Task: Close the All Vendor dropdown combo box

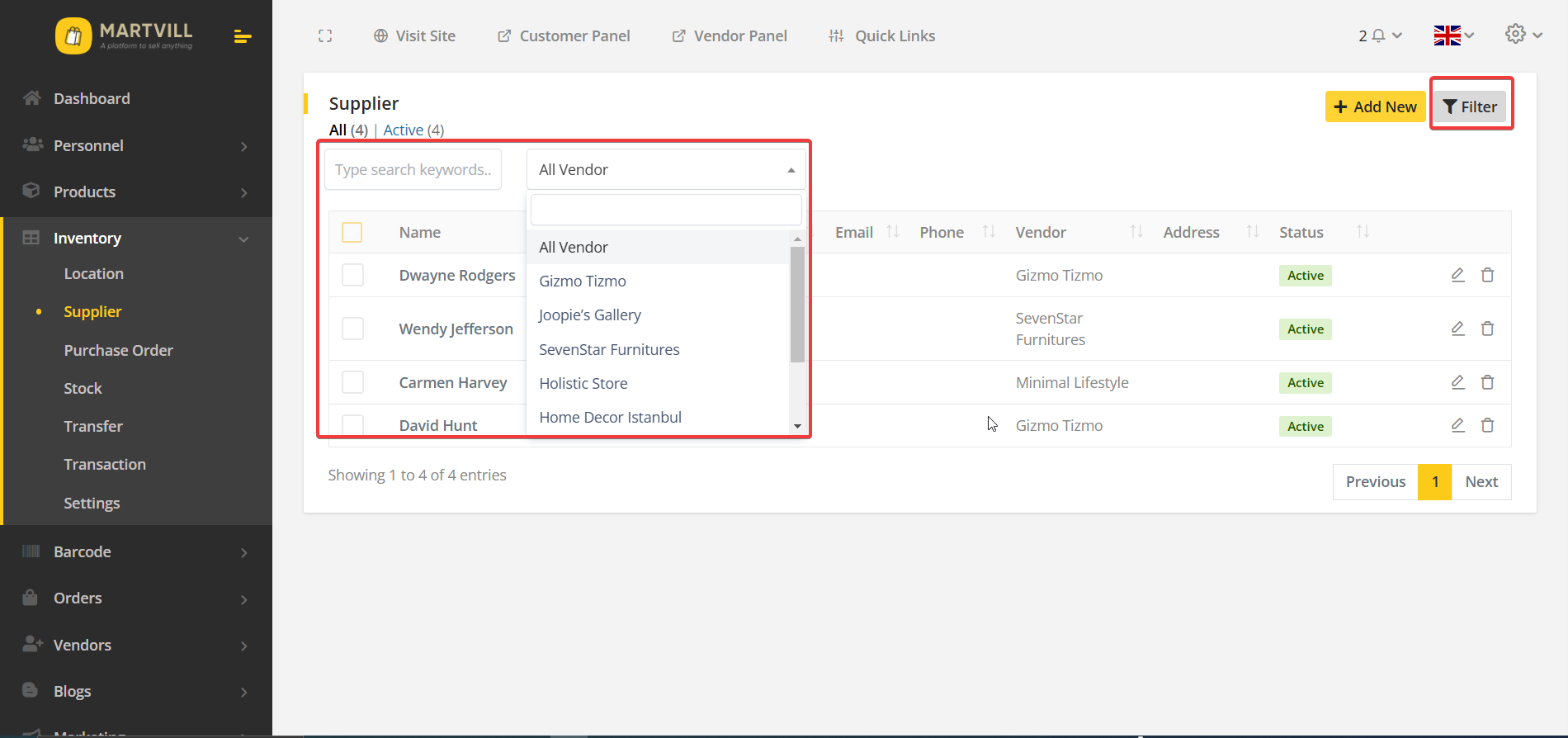Action: pos(666,169)
